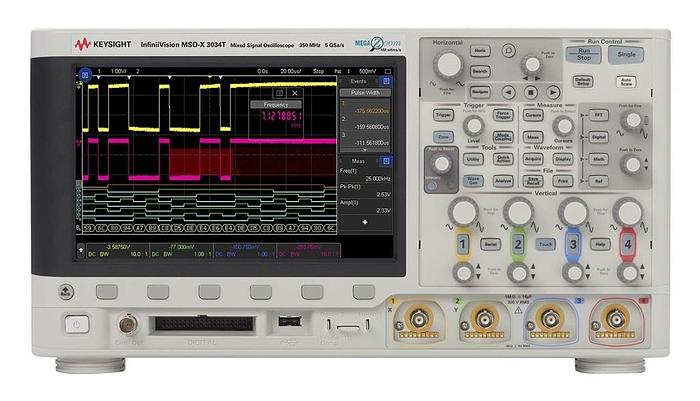Push the channel 1 vertical scale knob
Viewport: 700px width, 401px height.
463,212
